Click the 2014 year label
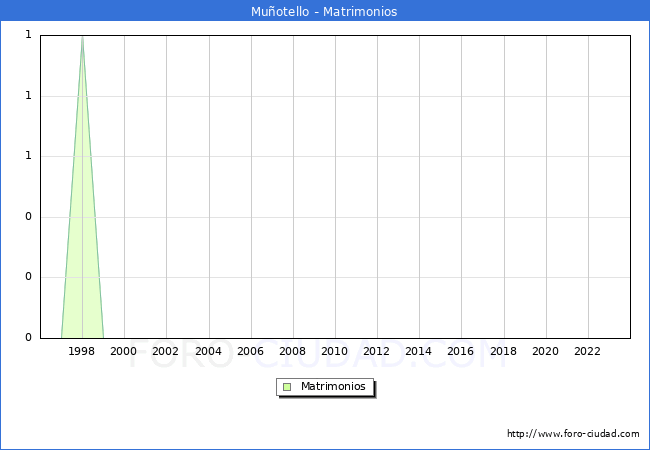The image size is (650, 450). click(419, 352)
